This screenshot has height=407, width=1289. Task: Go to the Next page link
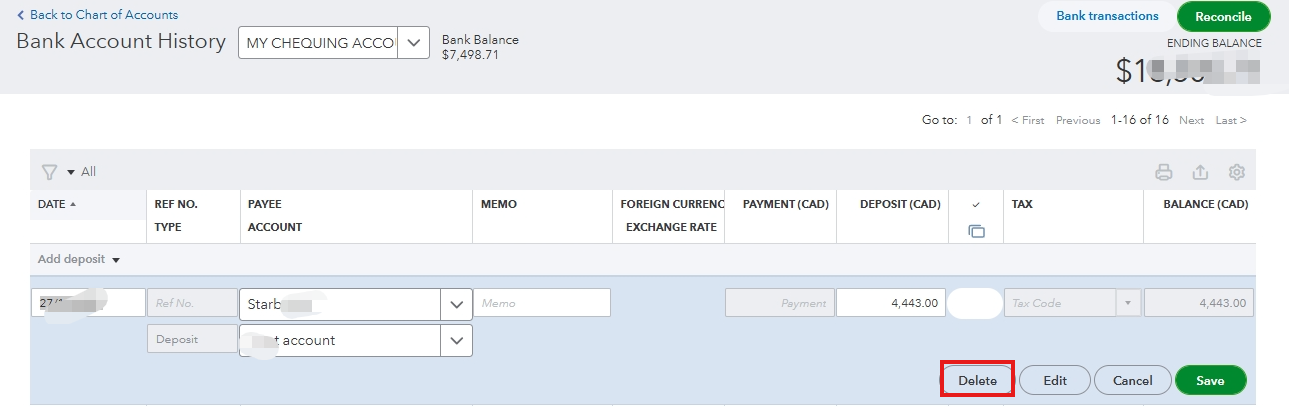click(1191, 120)
